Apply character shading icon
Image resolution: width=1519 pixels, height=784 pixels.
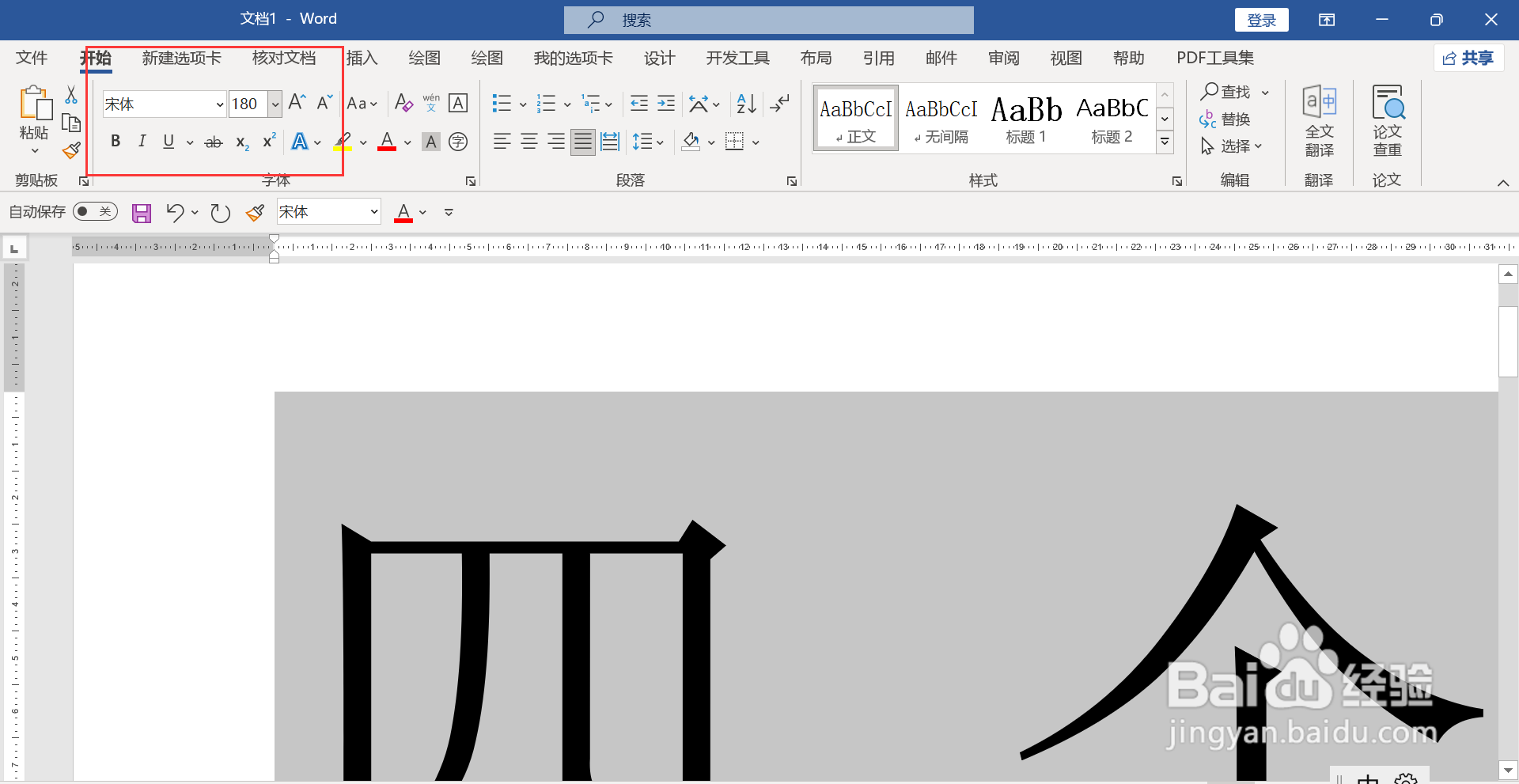coord(431,142)
